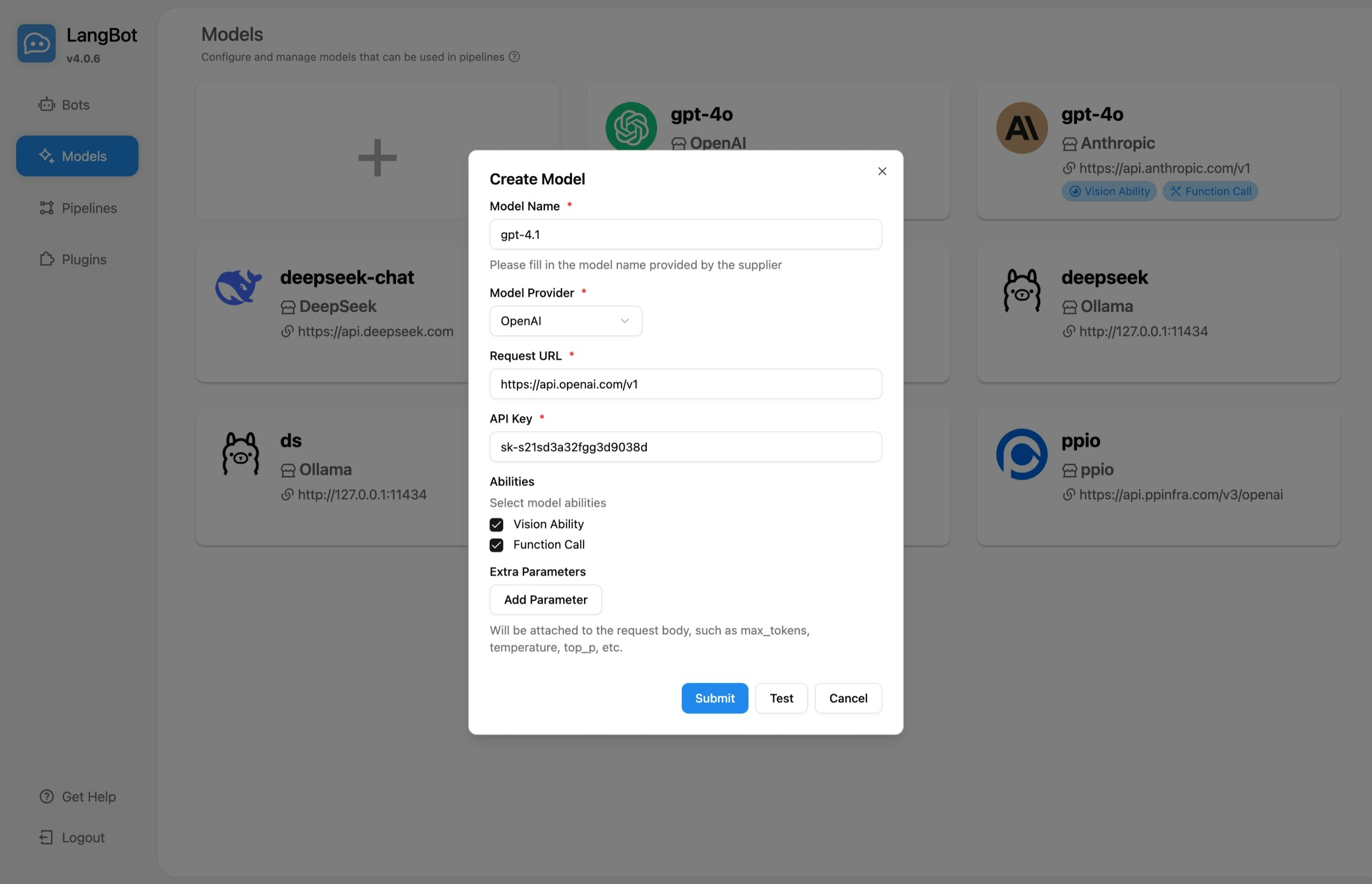Click the link icon beside ppinfra URL
The image size is (1372, 884).
tap(1068, 494)
